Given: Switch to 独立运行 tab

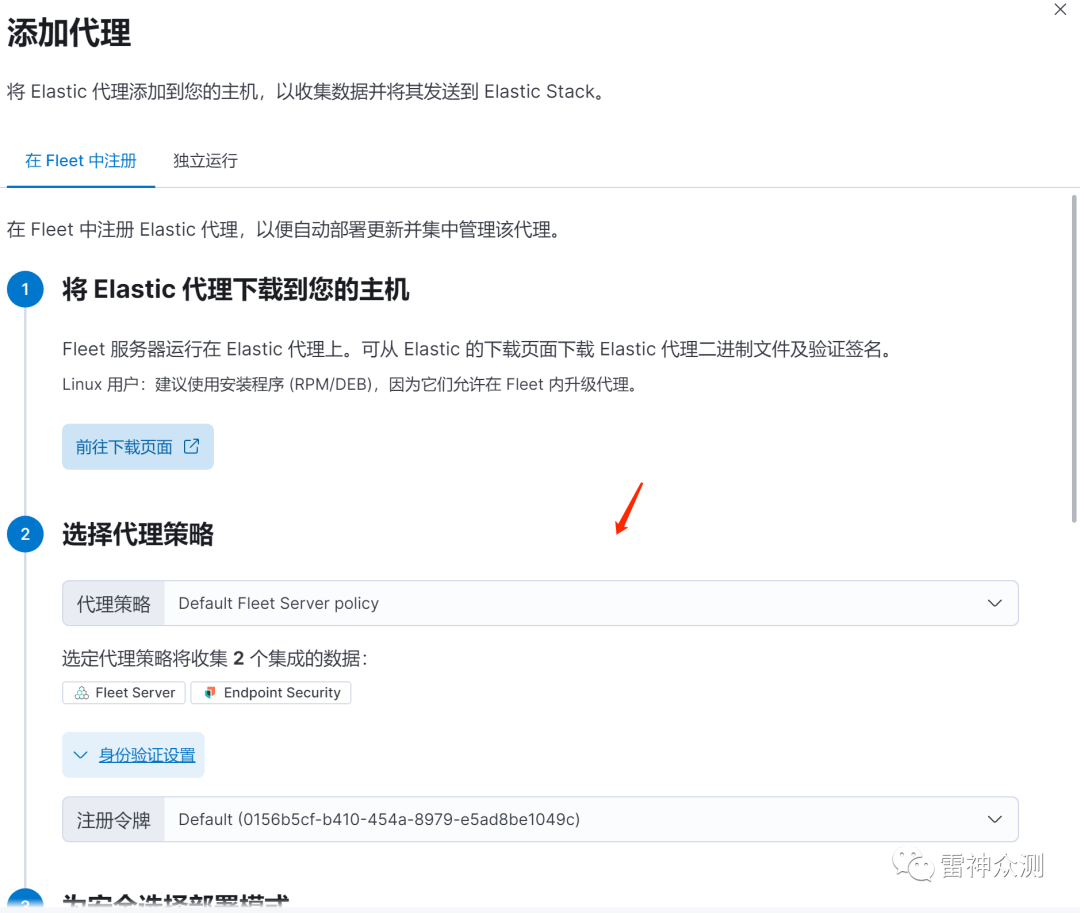Looking at the screenshot, I should tap(205, 160).
